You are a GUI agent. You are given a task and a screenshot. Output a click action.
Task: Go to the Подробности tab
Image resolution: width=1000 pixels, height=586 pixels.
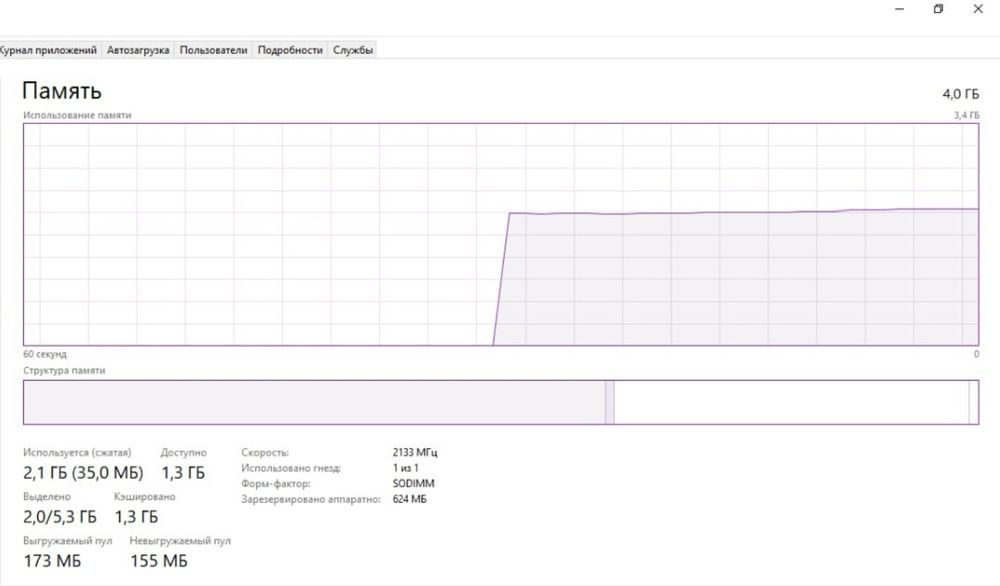(x=290, y=50)
